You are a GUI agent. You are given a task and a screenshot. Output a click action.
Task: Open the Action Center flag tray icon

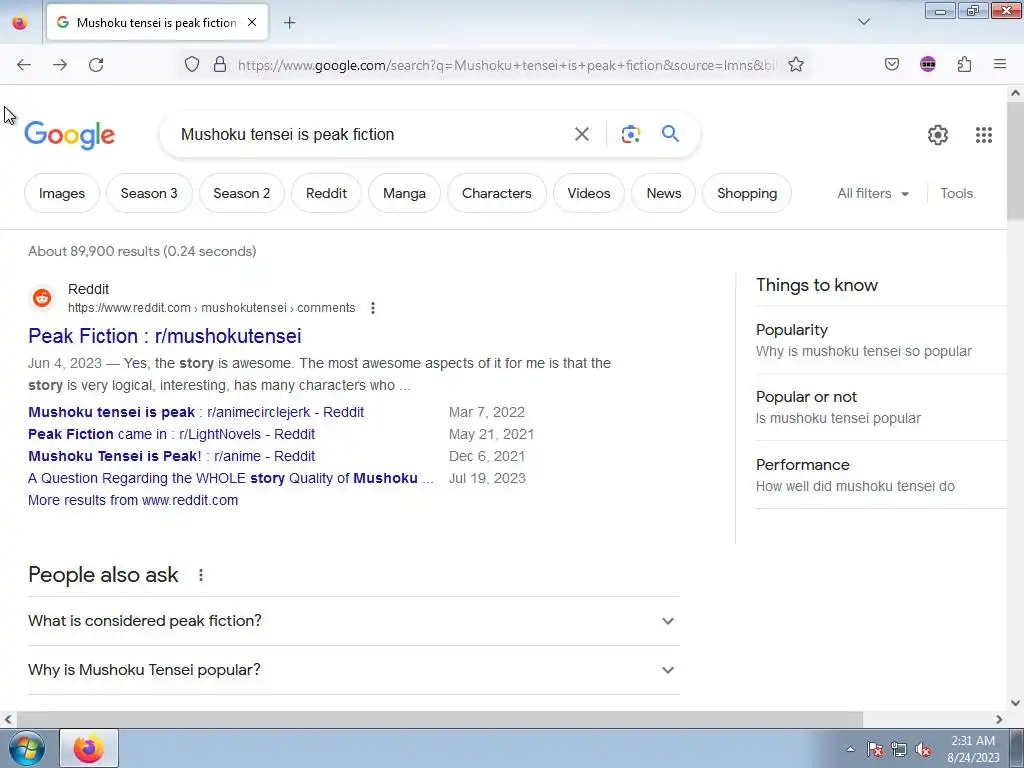(x=874, y=749)
